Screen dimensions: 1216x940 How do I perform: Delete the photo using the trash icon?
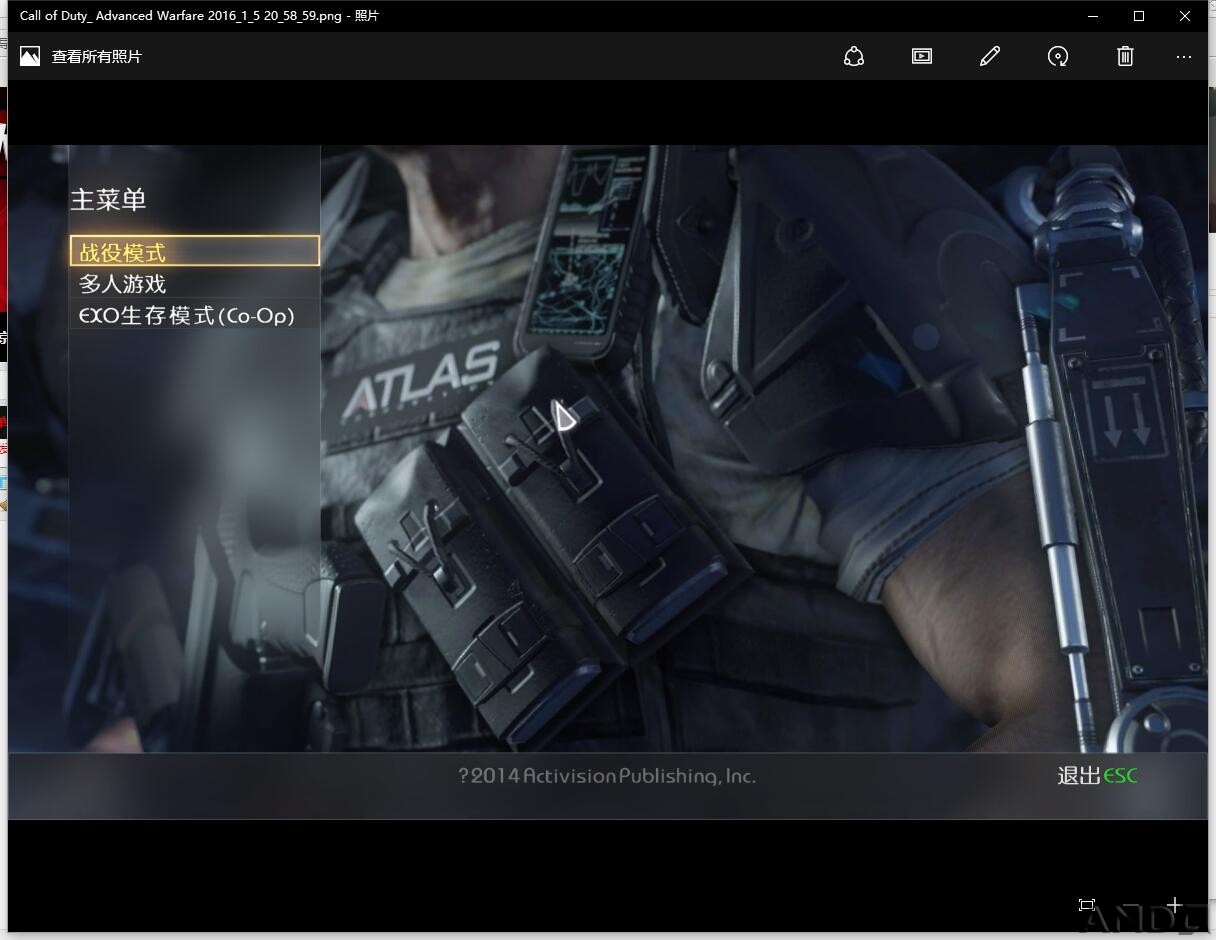pyautogui.click(x=1125, y=56)
